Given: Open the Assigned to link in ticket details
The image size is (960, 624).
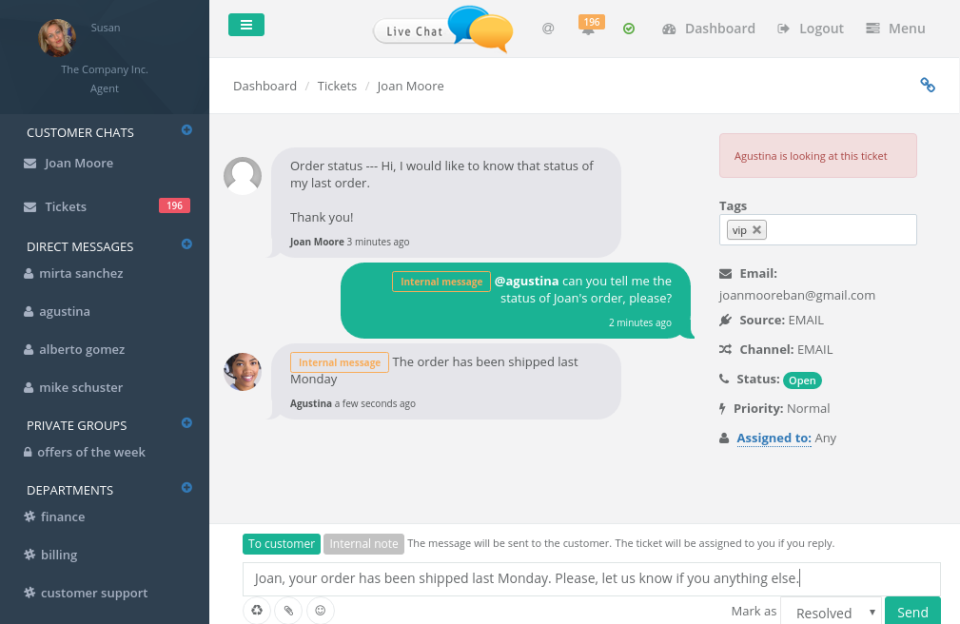Looking at the screenshot, I should 773,437.
